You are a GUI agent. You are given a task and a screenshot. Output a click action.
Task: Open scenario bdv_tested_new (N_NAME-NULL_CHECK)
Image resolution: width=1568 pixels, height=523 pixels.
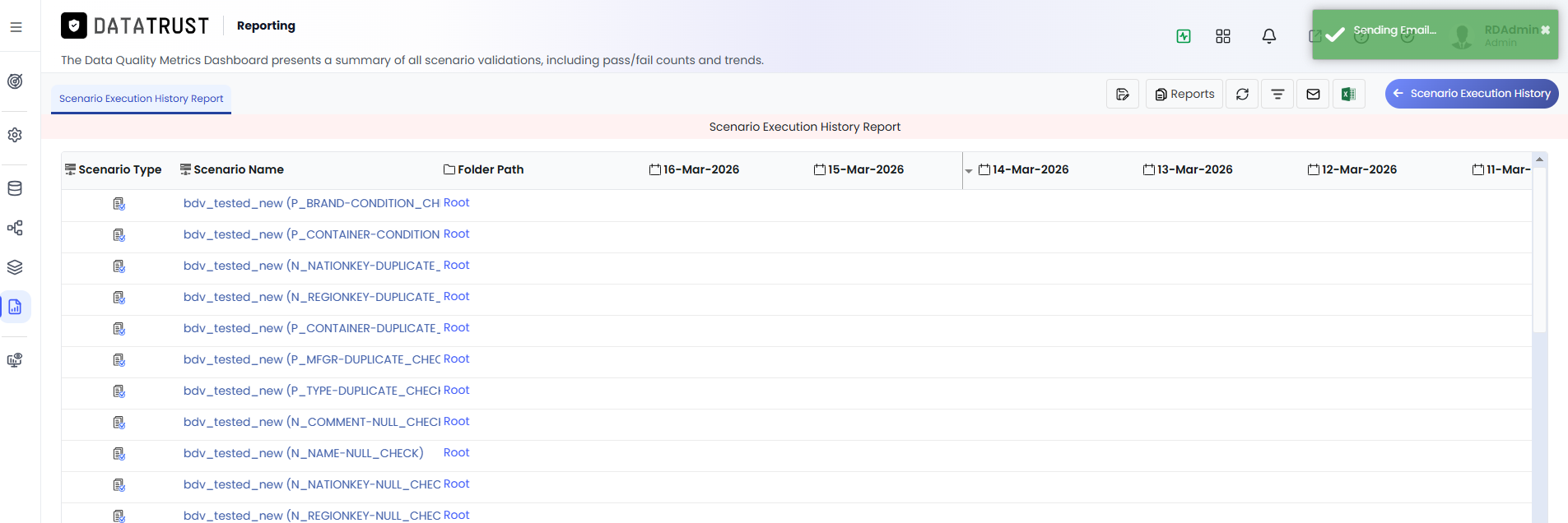coord(303,453)
